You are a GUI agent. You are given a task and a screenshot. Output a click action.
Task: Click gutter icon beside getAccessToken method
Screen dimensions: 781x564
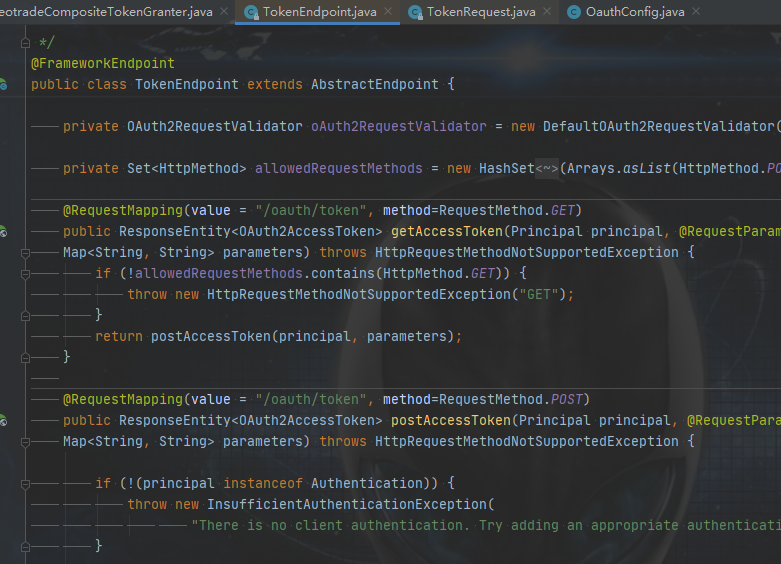[2, 232]
